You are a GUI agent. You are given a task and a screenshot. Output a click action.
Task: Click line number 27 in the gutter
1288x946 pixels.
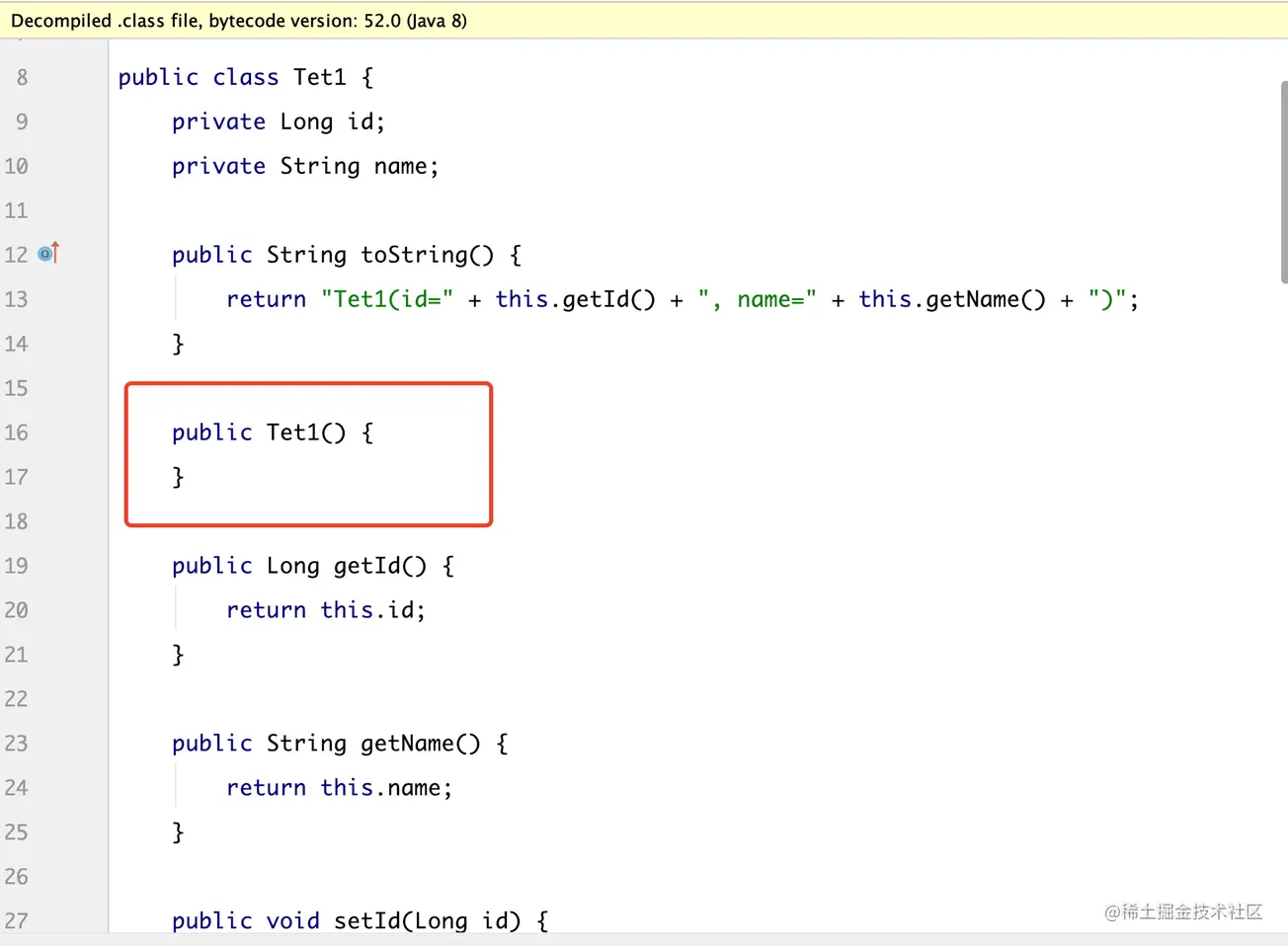click(17, 921)
